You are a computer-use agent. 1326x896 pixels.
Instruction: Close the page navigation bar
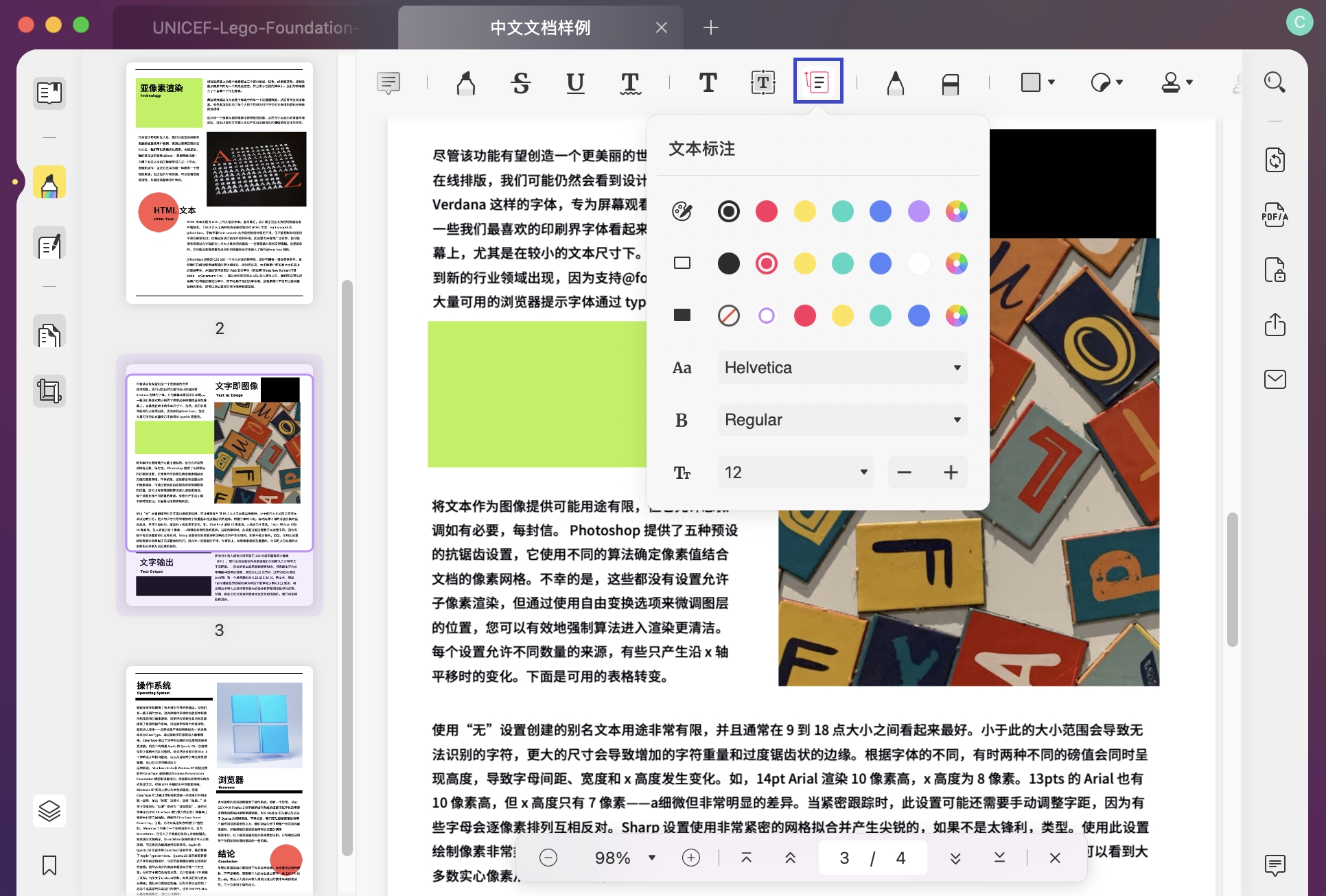click(x=1055, y=858)
